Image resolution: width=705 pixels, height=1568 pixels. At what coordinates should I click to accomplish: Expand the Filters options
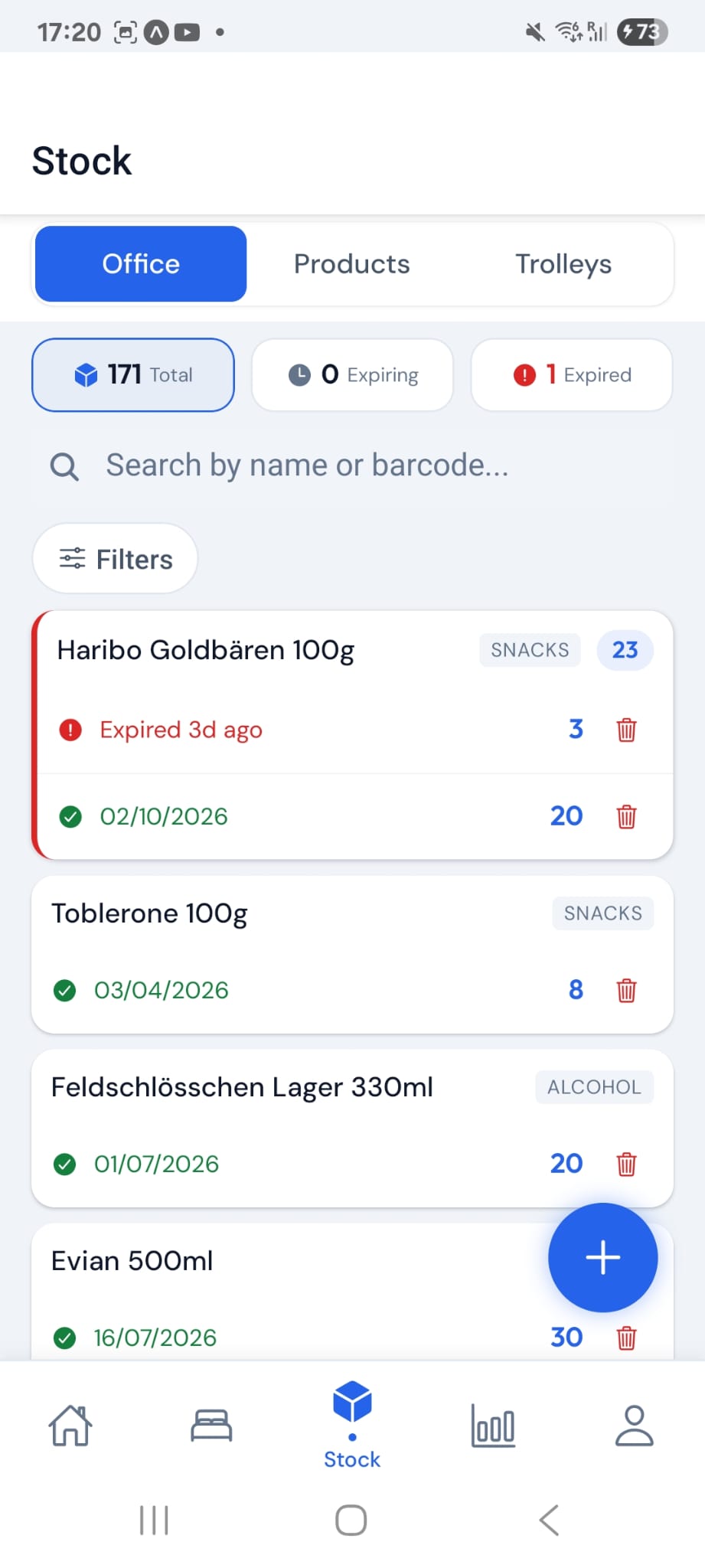pyautogui.click(x=116, y=559)
